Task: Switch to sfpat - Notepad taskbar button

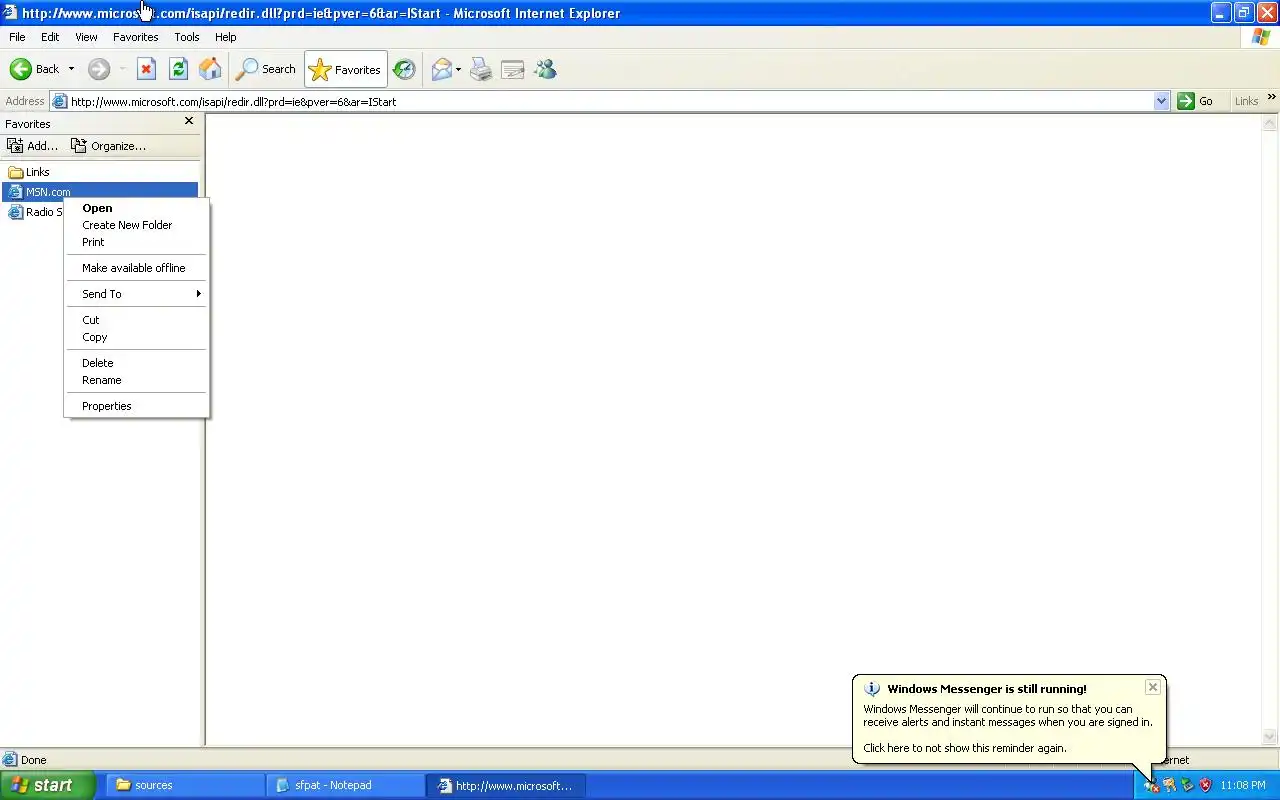Action: [345, 785]
